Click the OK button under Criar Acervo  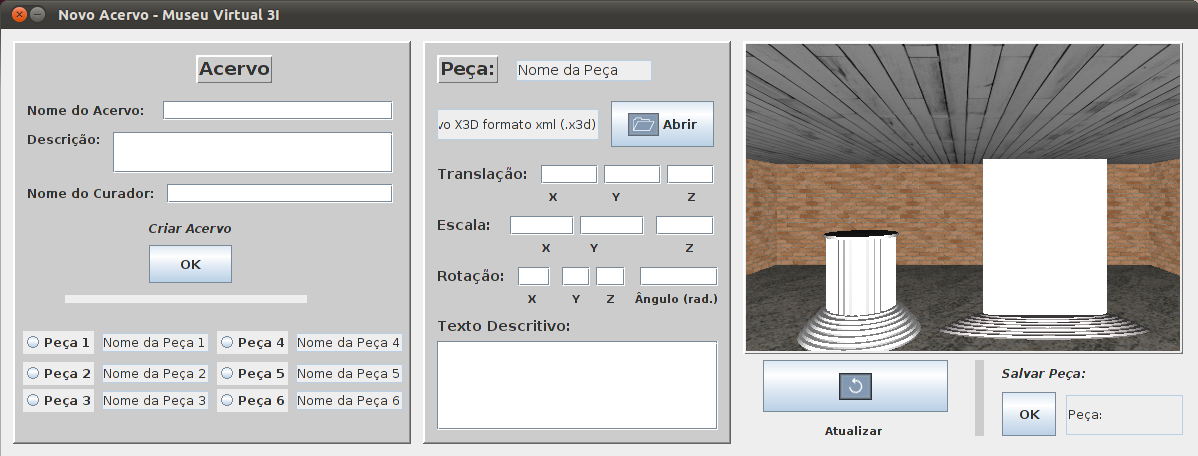(x=190, y=264)
